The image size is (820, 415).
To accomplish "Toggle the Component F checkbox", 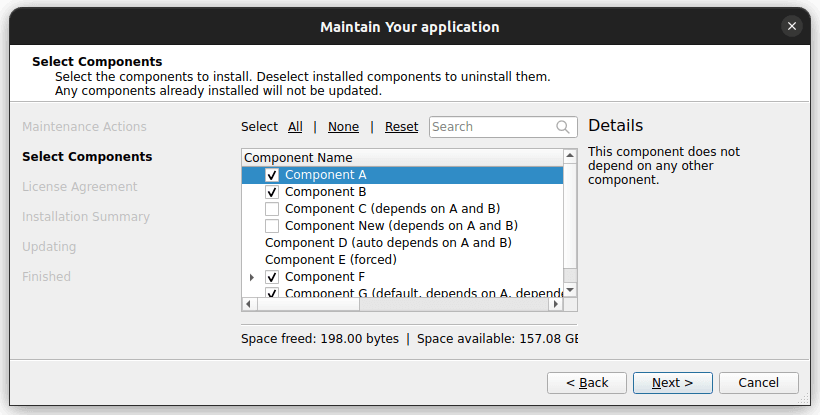I will pyautogui.click(x=272, y=277).
